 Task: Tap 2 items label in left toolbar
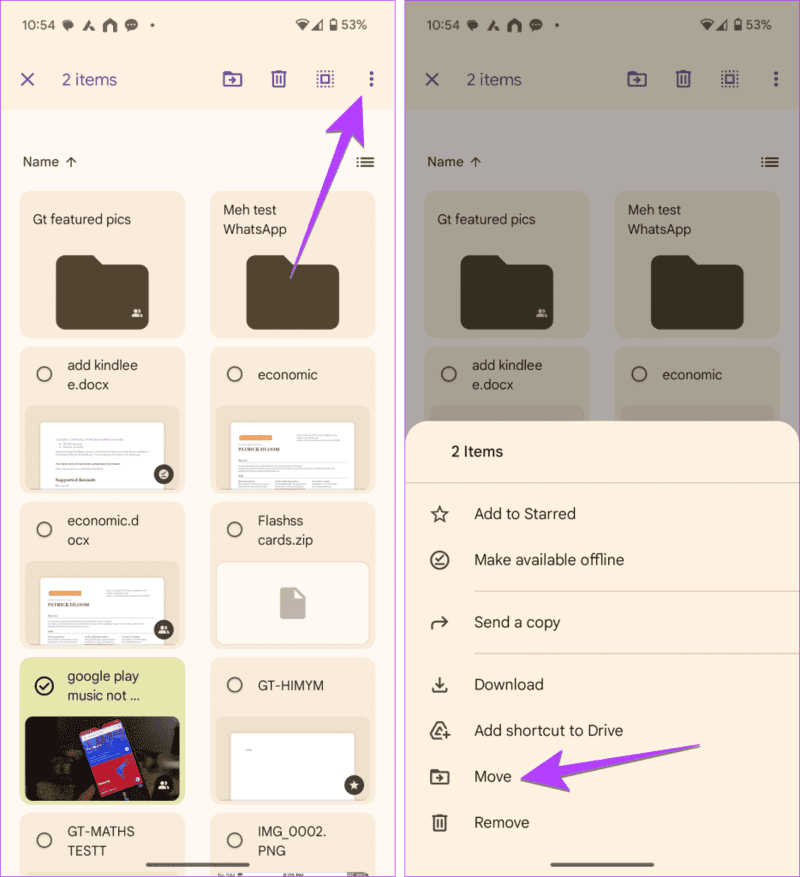click(x=90, y=80)
